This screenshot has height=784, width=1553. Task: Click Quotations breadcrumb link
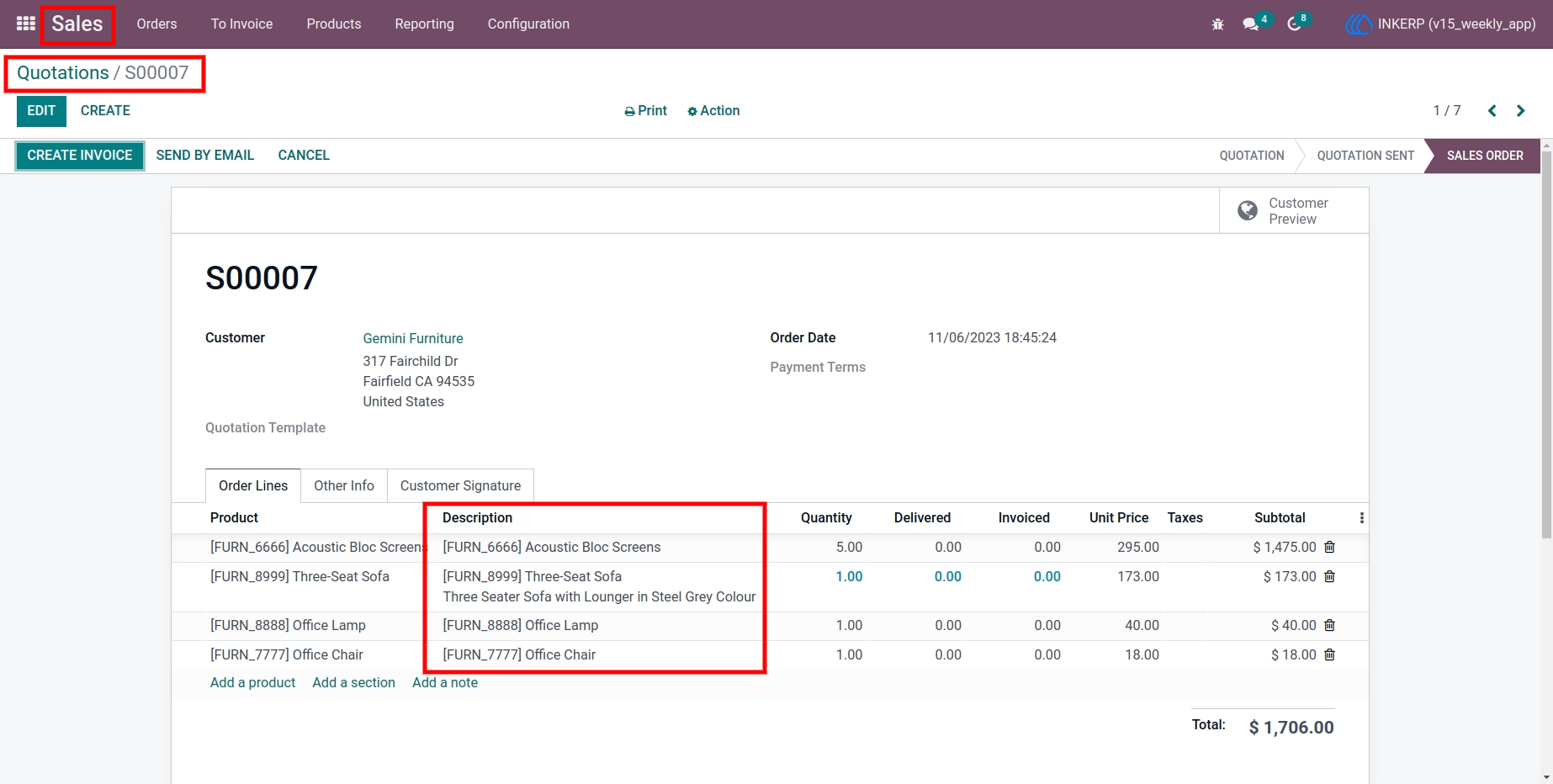tap(63, 73)
